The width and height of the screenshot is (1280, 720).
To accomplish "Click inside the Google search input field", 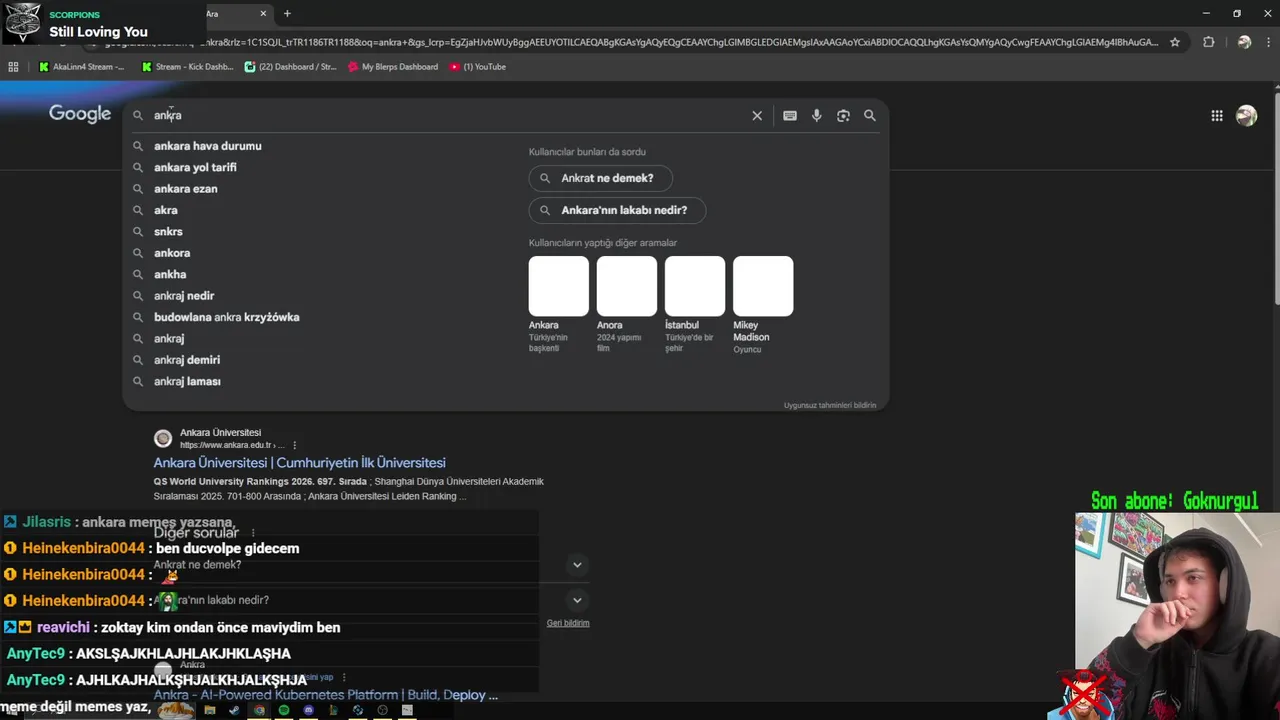I will click(446, 116).
